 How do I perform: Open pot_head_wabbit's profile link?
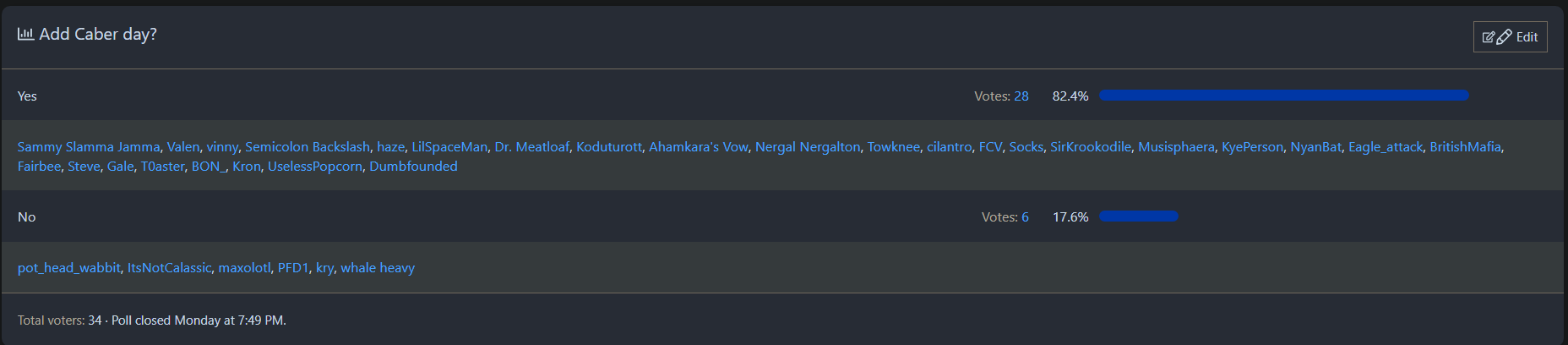pyautogui.click(x=69, y=268)
